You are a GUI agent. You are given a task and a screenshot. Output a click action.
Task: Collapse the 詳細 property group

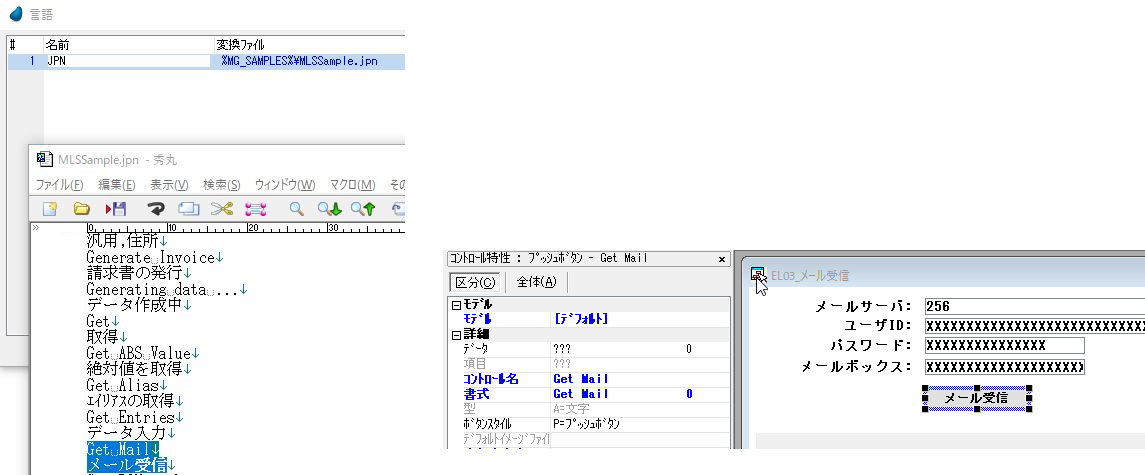pyautogui.click(x=456, y=334)
